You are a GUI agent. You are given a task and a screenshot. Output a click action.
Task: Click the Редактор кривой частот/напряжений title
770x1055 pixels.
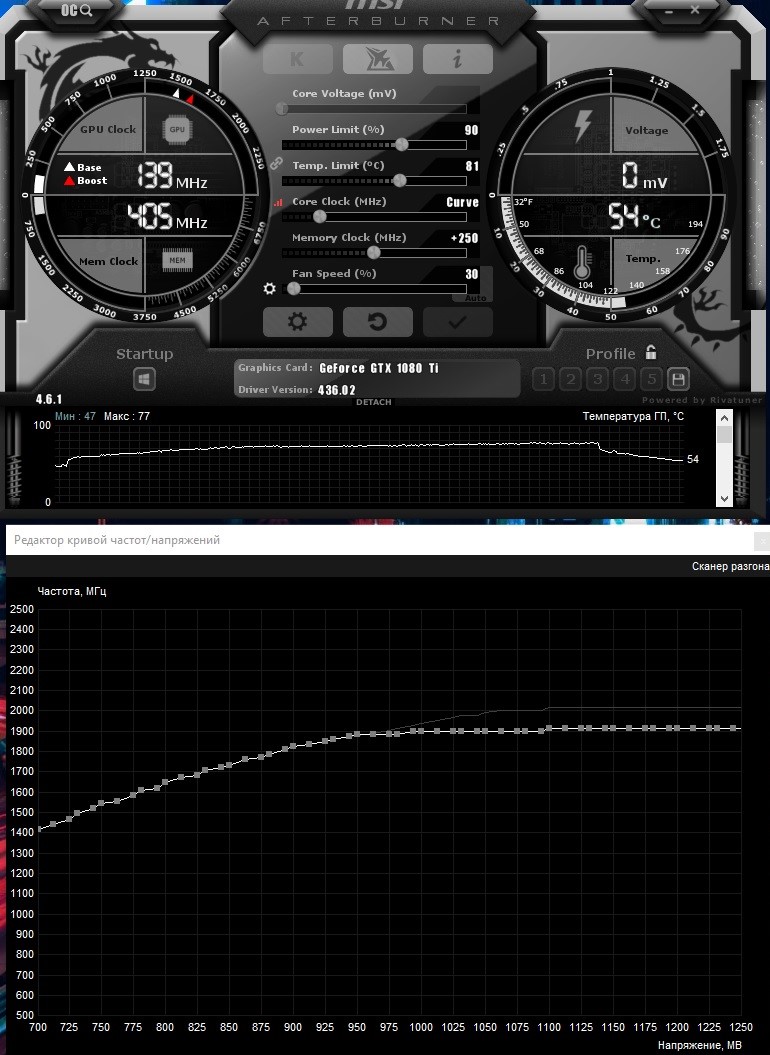pyautogui.click(x=117, y=540)
